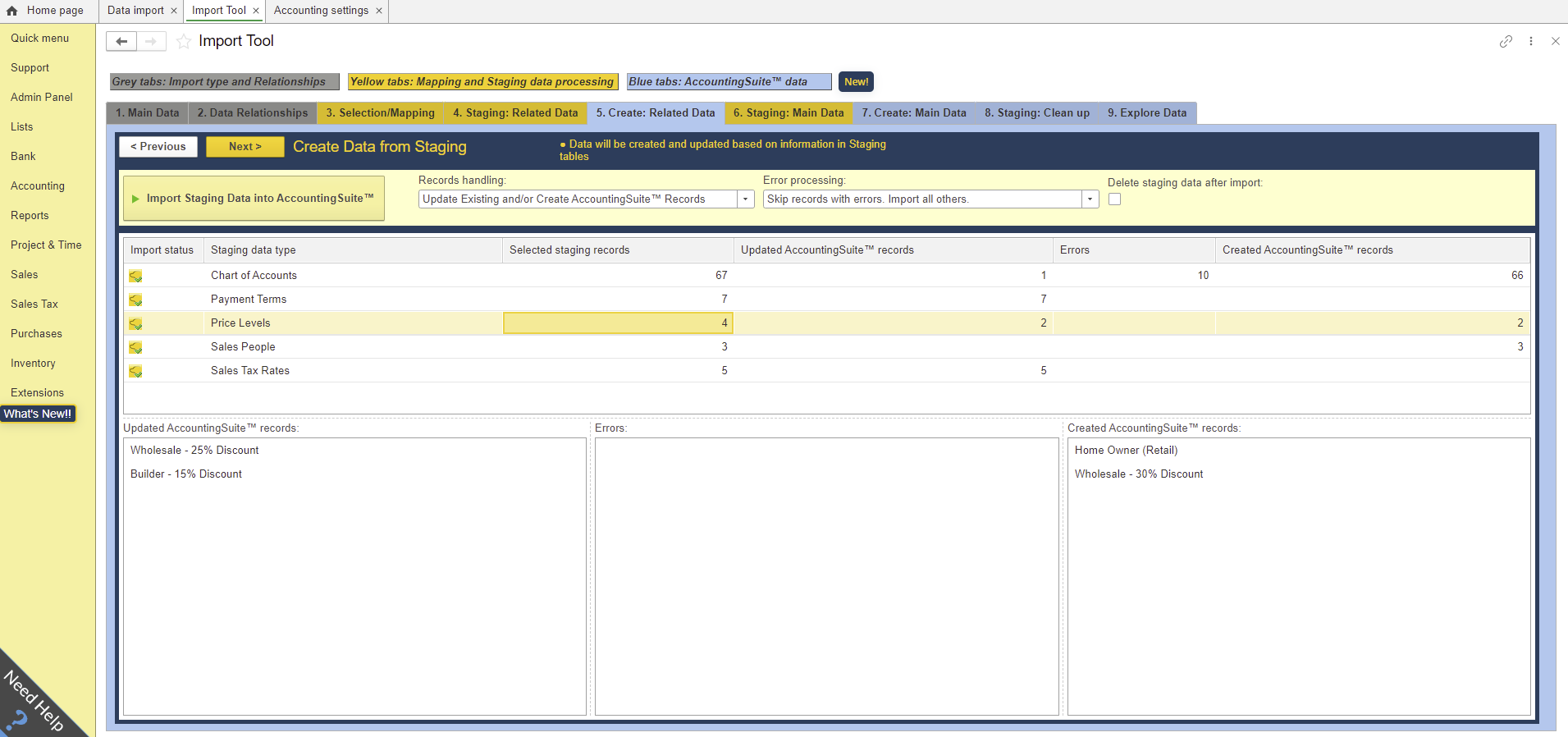Click Chart of Accounts errors value 10
The height and width of the screenshot is (737, 1568).
1203,276
